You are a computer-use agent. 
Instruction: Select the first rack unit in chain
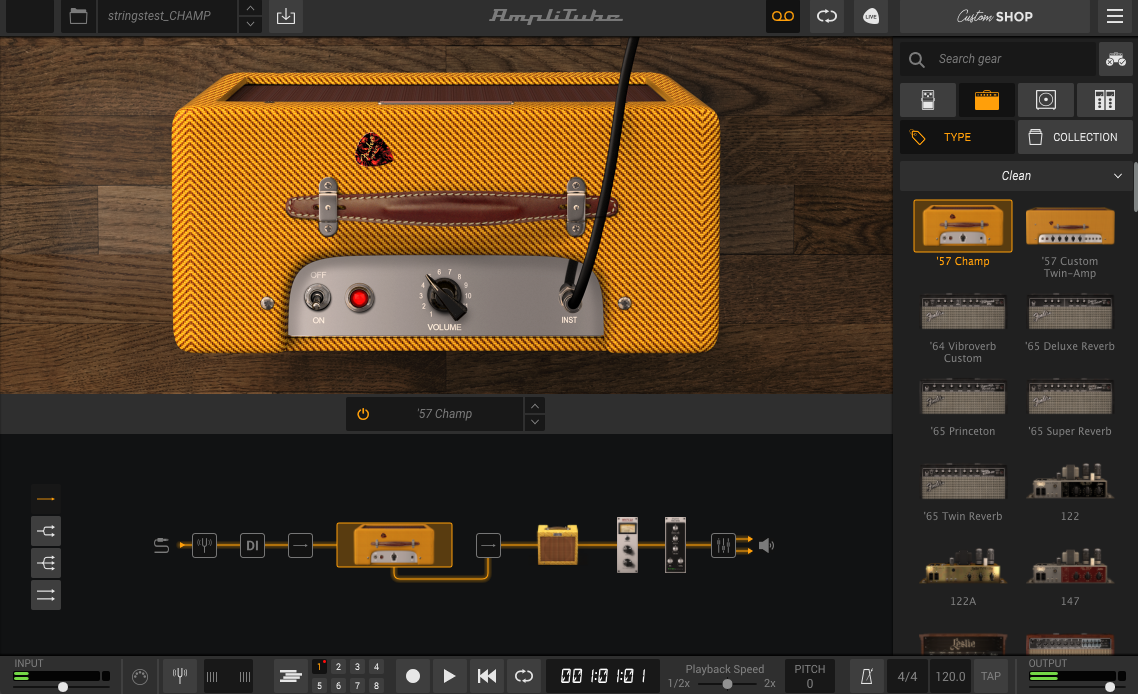click(627, 545)
